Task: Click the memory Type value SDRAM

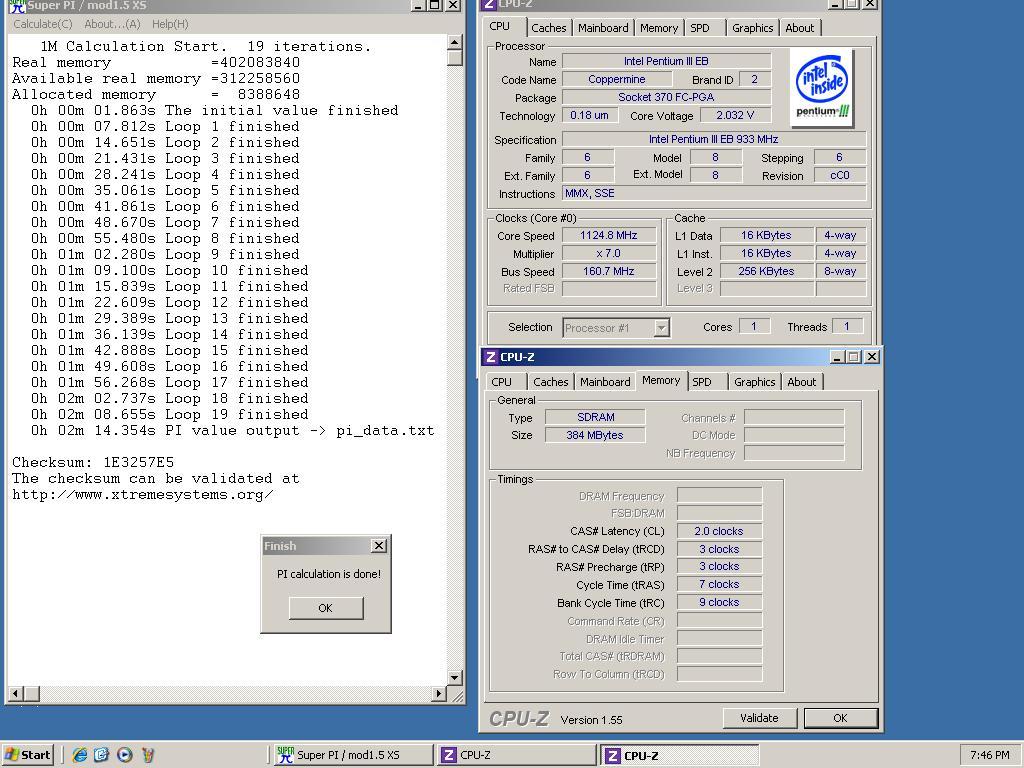Action: 595,417
